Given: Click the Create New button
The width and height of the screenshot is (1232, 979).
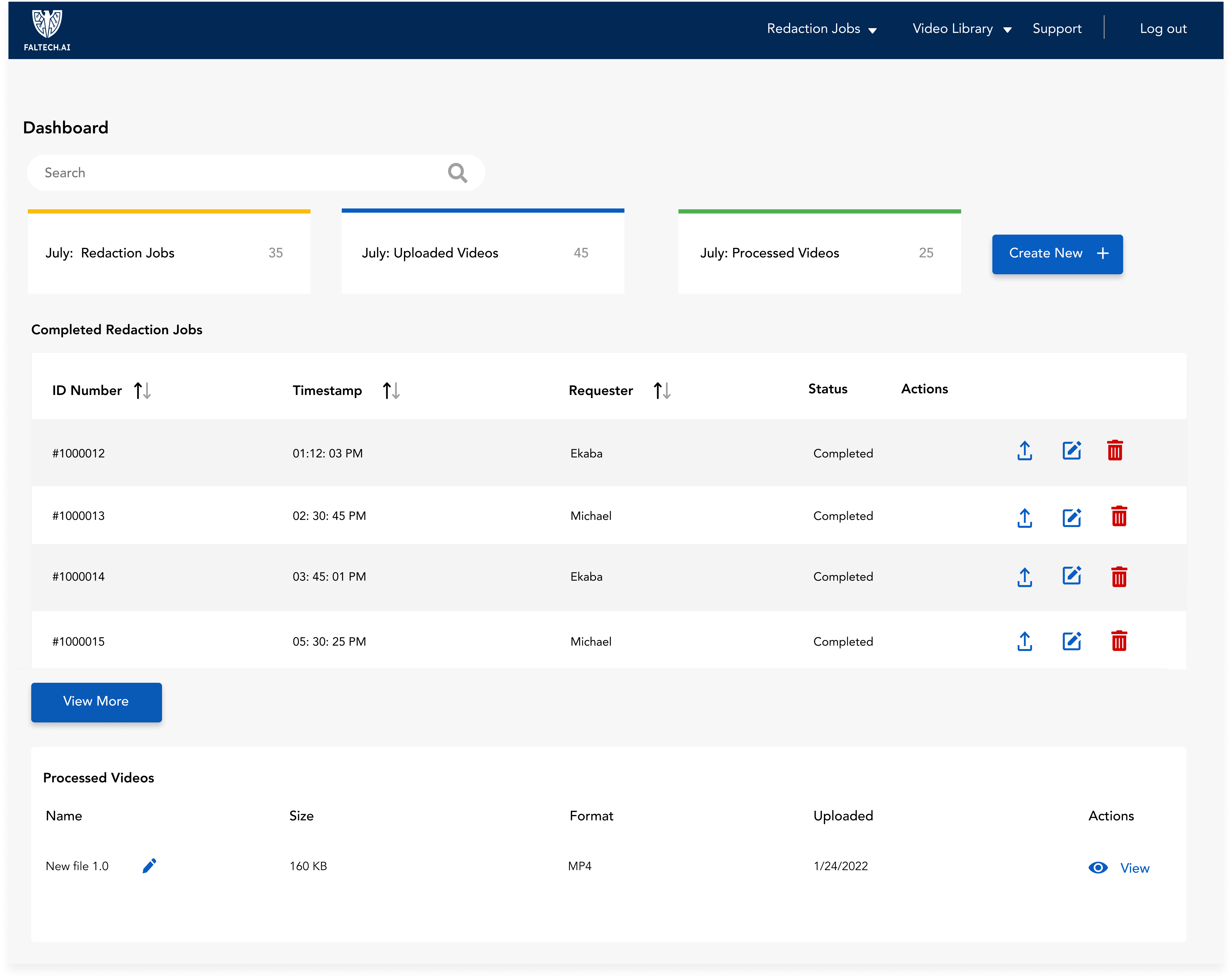Looking at the screenshot, I should [1057, 254].
